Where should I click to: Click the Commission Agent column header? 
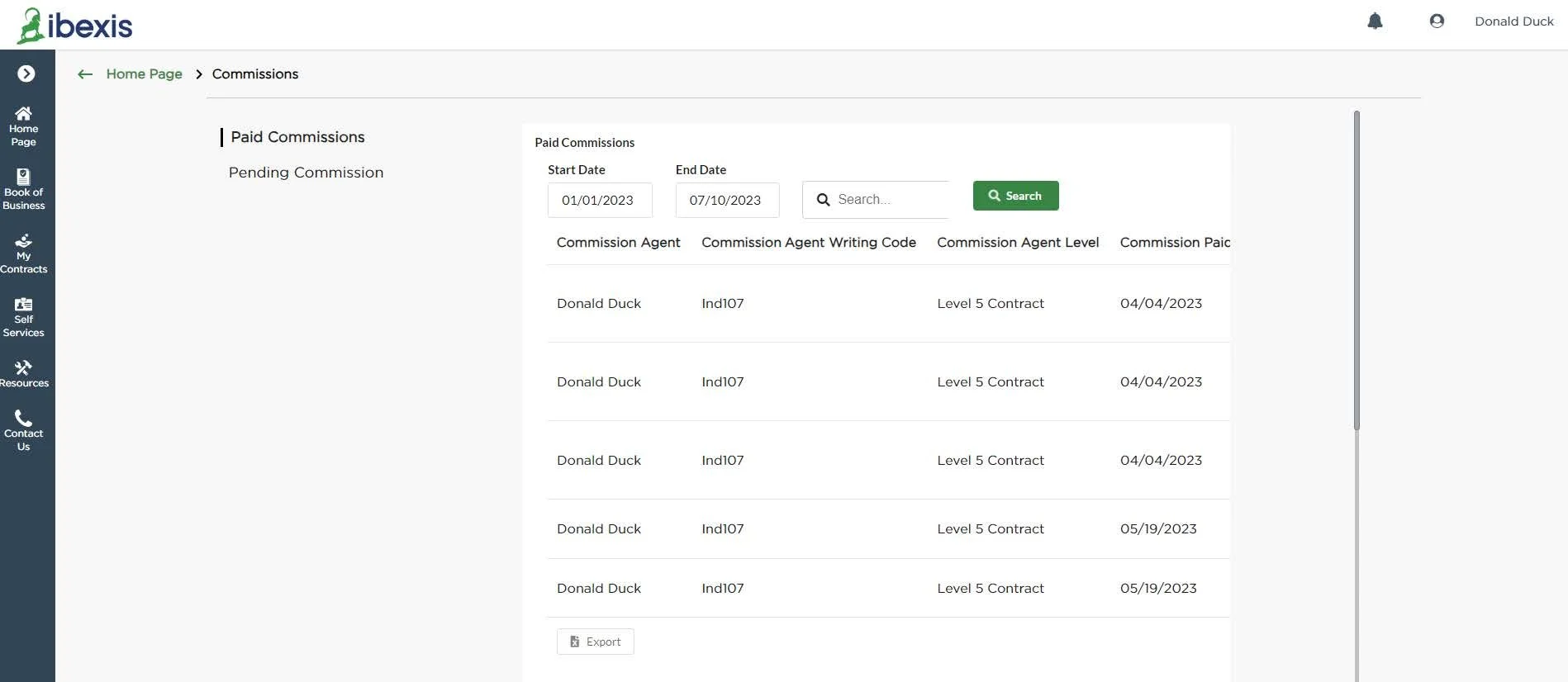tap(618, 243)
